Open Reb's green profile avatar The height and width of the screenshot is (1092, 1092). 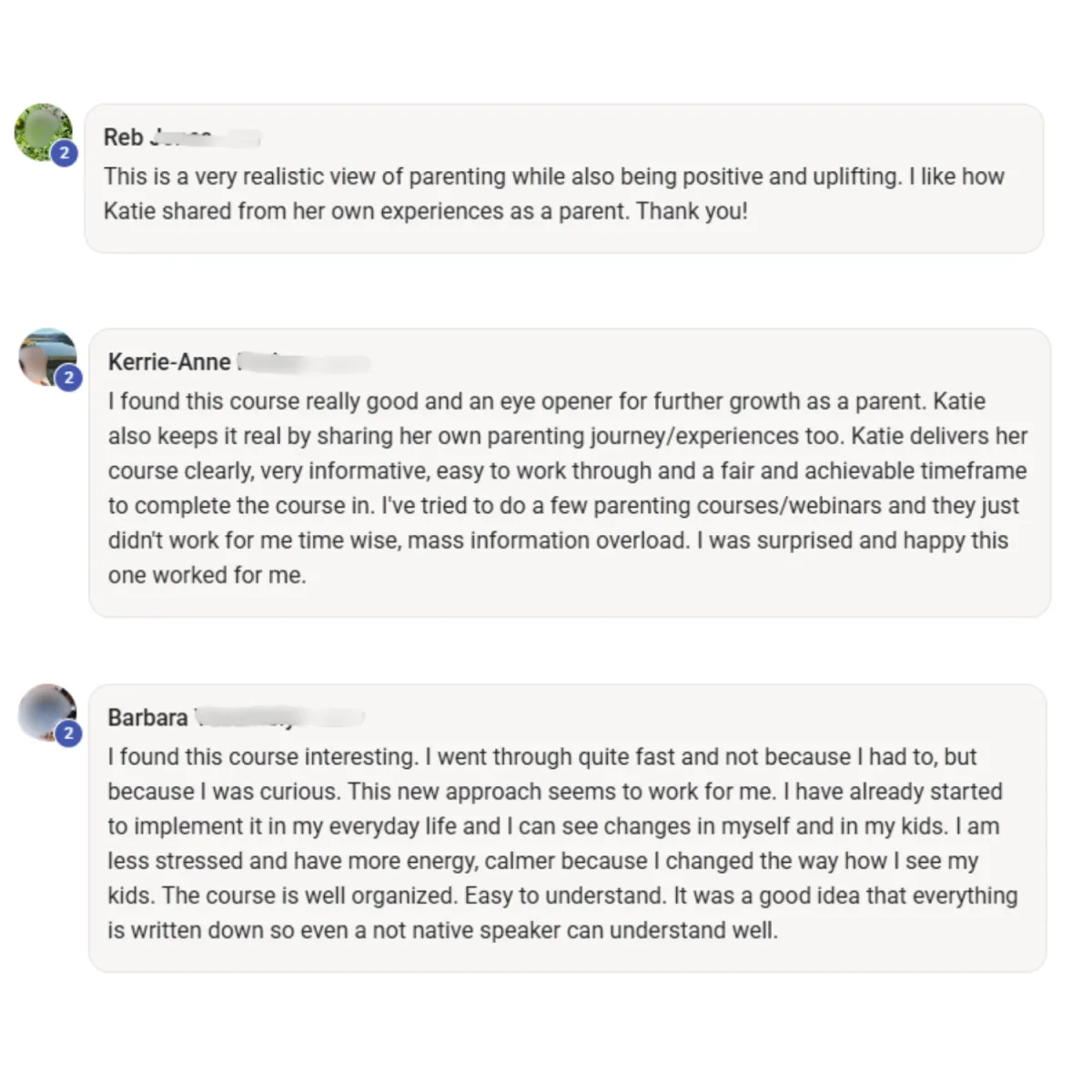(43, 132)
